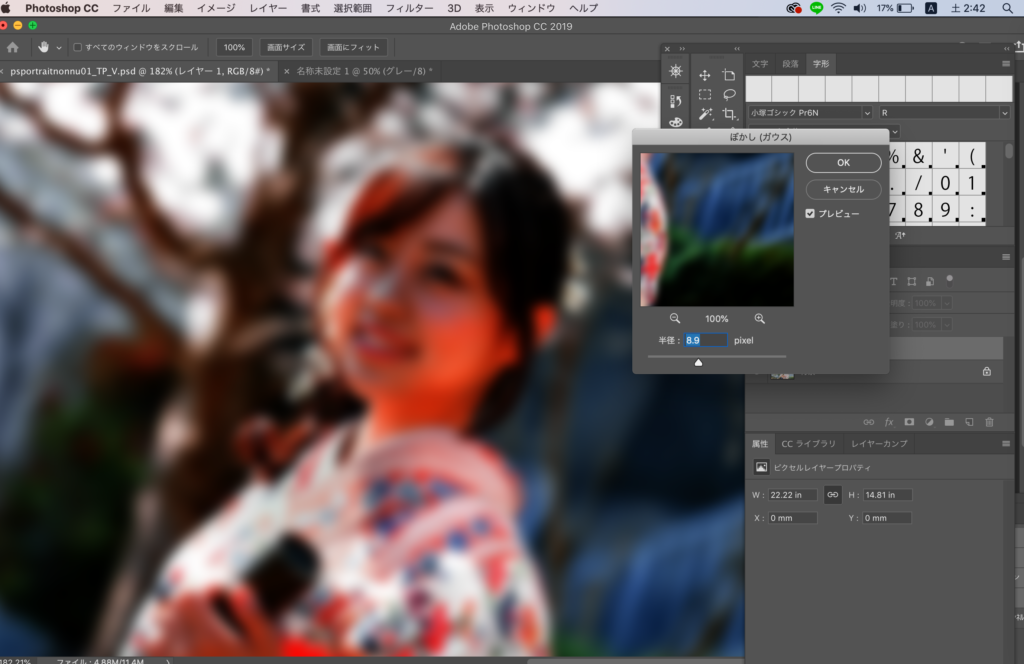Select the Lasso tool
The height and width of the screenshot is (664, 1024).
click(729, 95)
